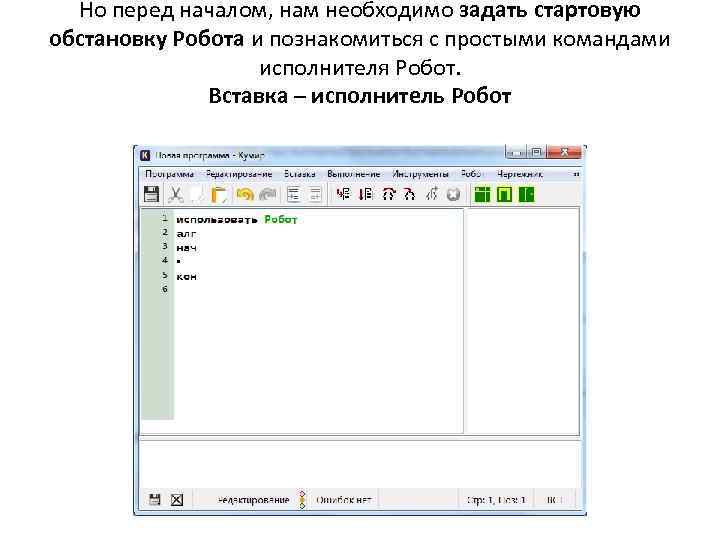Image resolution: width=720 pixels, height=540 pixels.
Task: Click inside the output console area
Action: point(359,464)
